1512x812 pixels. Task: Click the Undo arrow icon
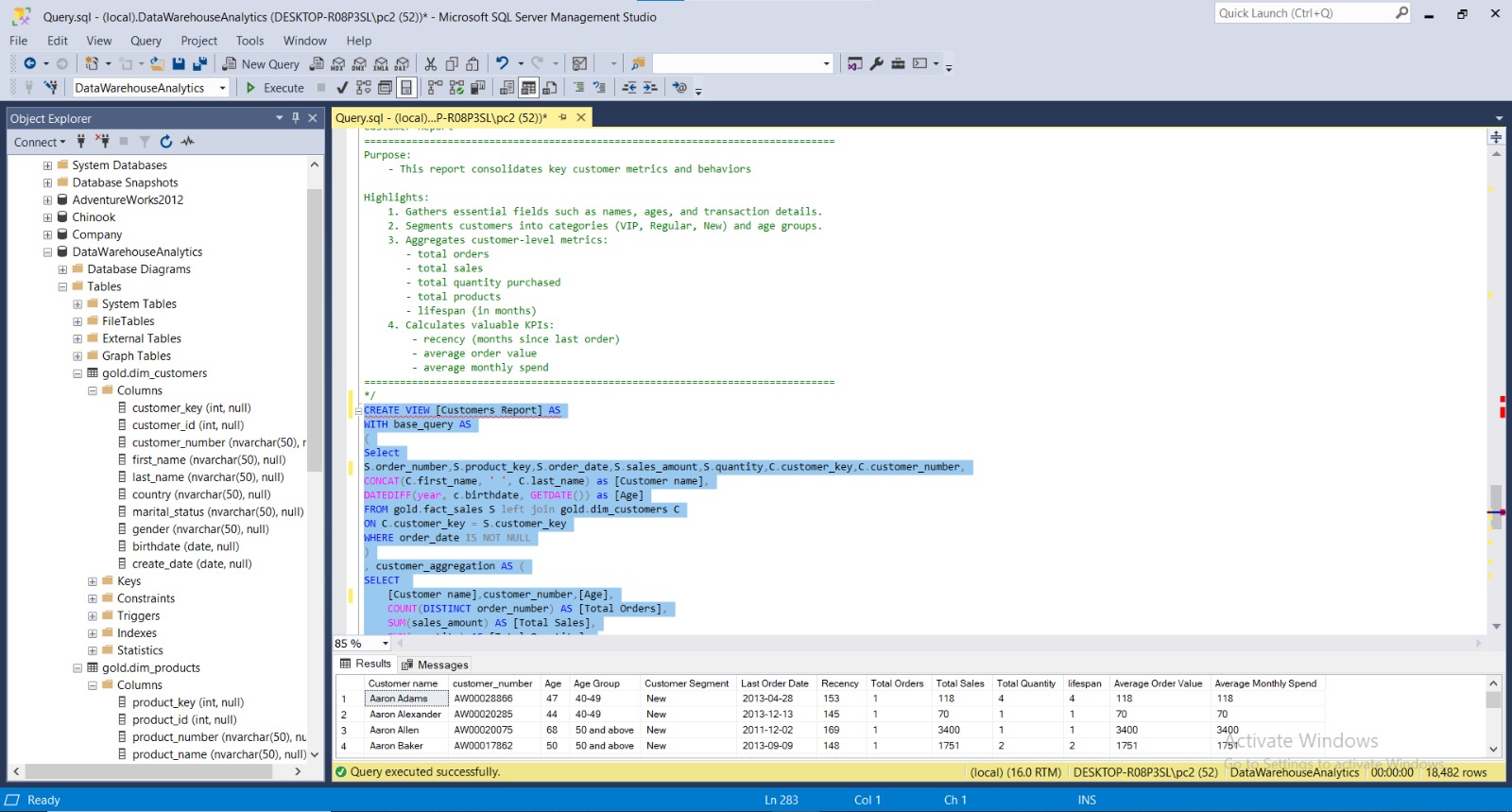click(x=502, y=64)
